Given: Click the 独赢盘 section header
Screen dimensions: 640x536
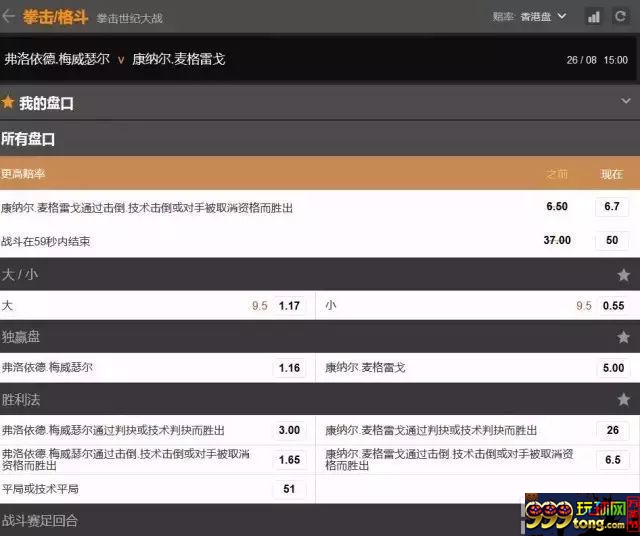Looking at the screenshot, I should tap(320, 337).
